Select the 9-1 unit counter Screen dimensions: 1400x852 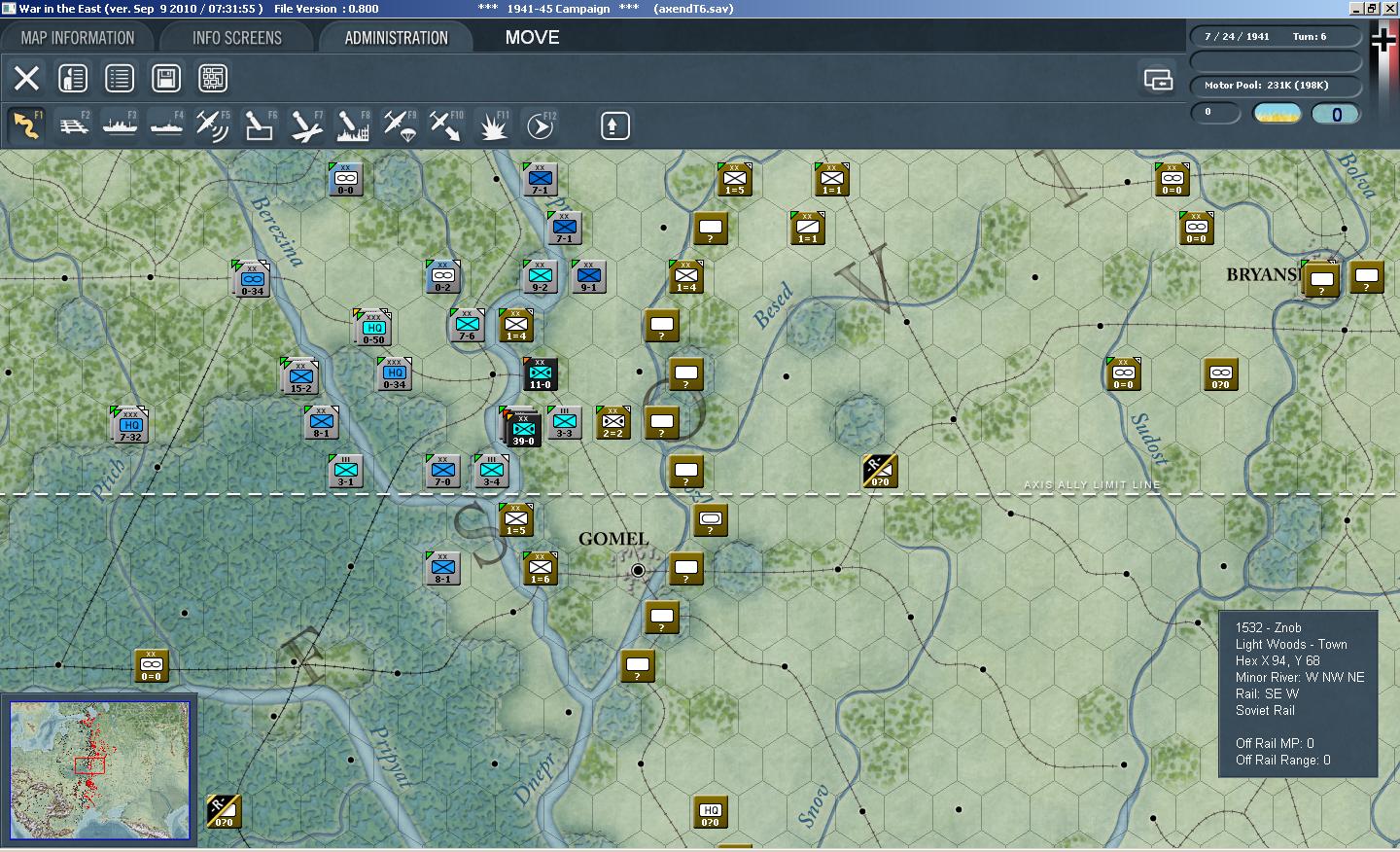[588, 276]
